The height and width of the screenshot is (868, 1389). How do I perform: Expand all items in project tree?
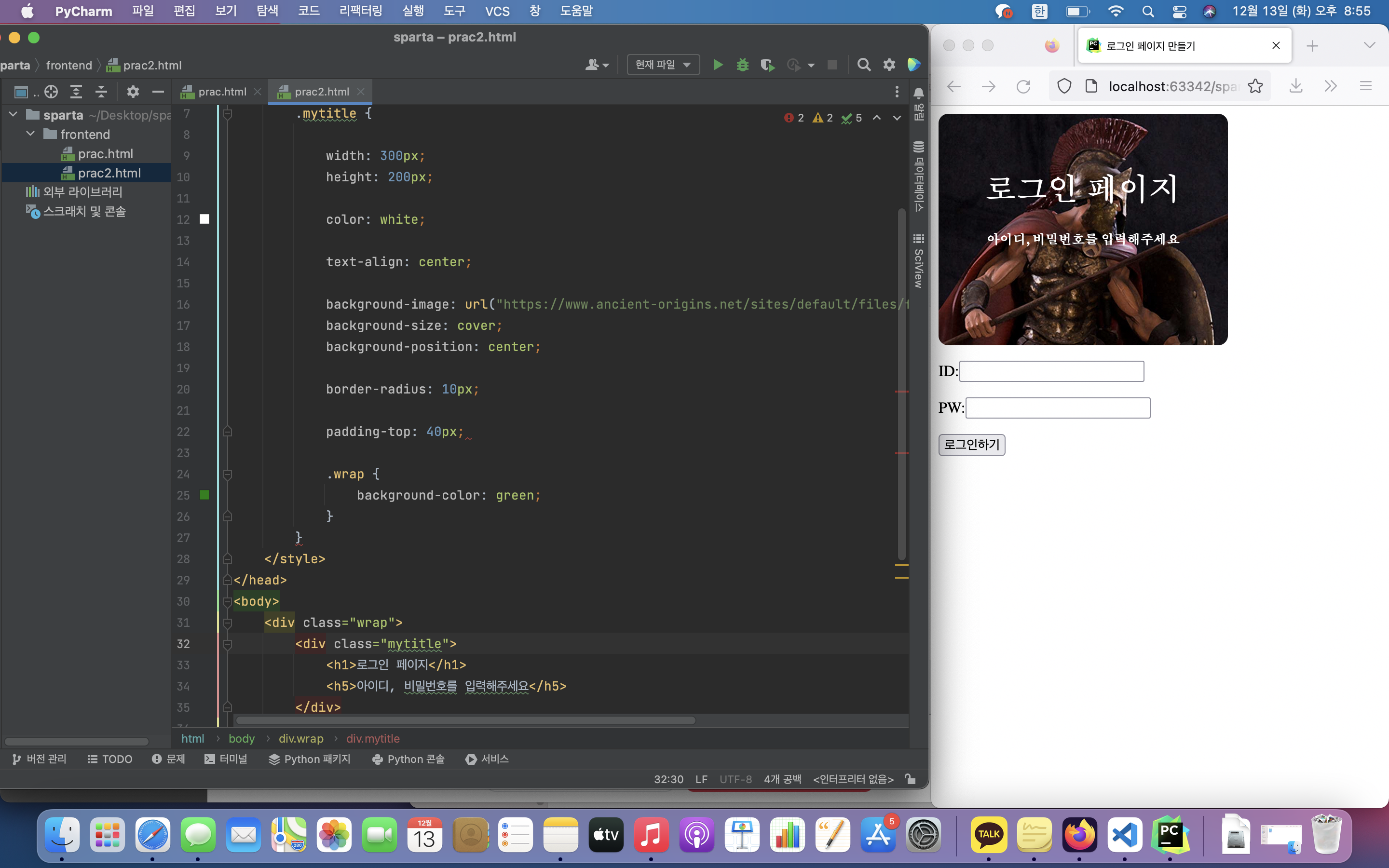coord(76,91)
